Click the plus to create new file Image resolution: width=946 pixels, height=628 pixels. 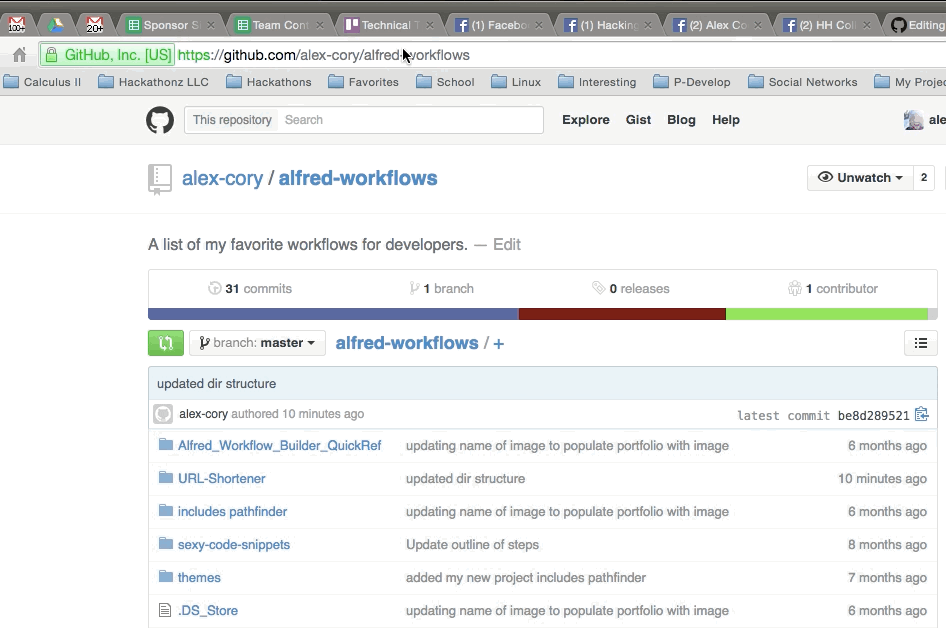coord(498,344)
